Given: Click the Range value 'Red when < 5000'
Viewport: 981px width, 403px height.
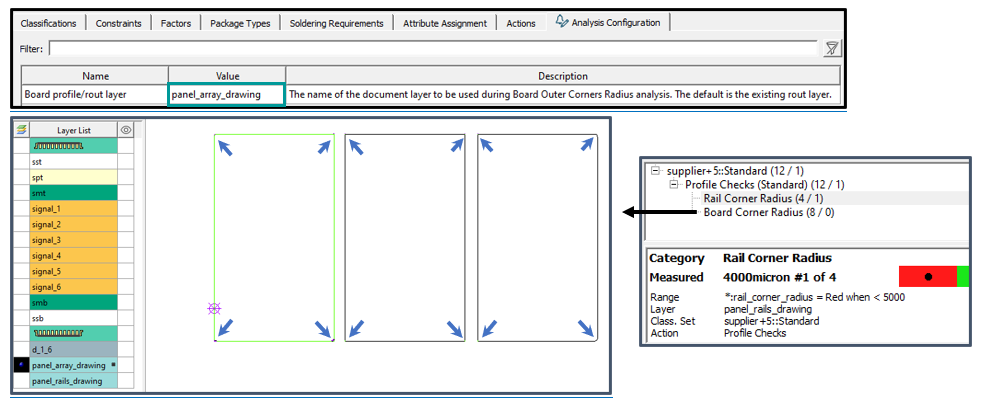Looking at the screenshot, I should click(814, 297).
